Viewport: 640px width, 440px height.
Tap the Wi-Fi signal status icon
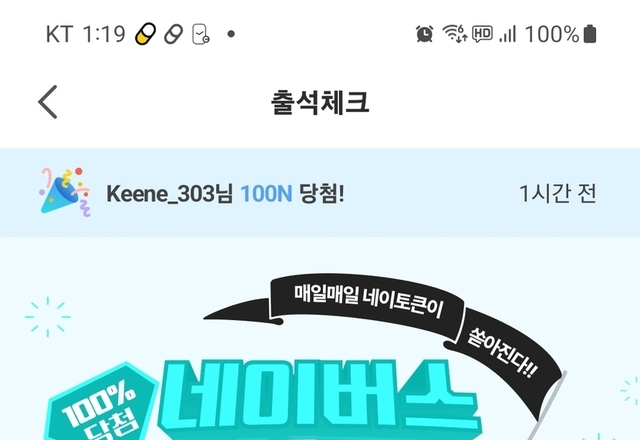455,34
